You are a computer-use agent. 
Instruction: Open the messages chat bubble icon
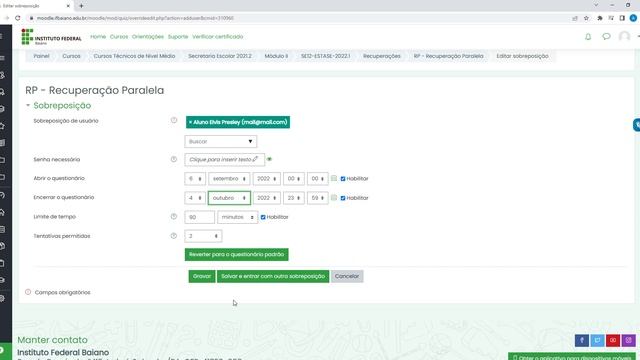pyautogui.click(x=606, y=37)
